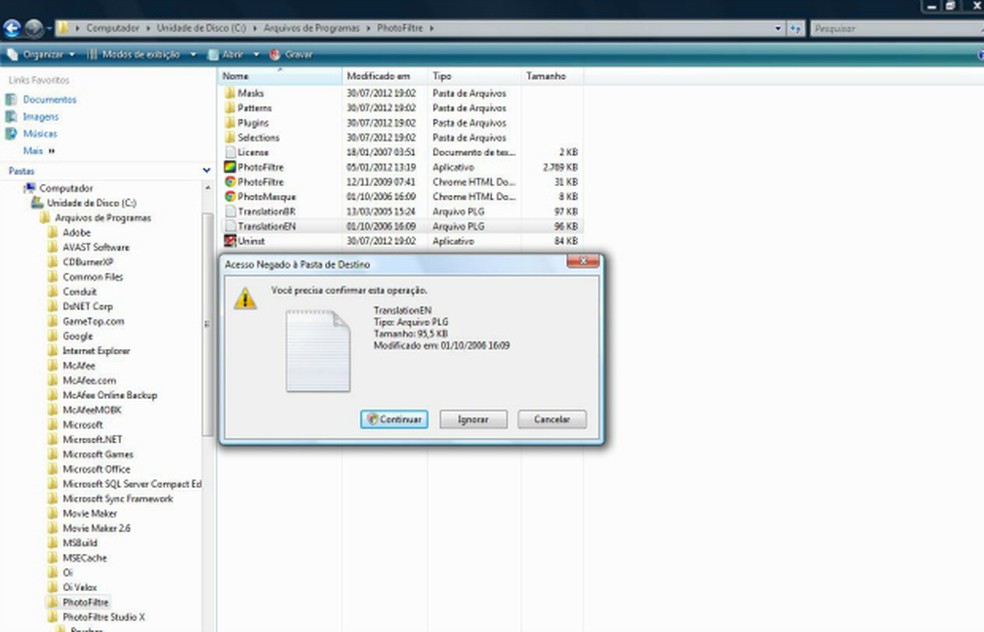Click the address bar refresh button

pyautogui.click(x=795, y=28)
